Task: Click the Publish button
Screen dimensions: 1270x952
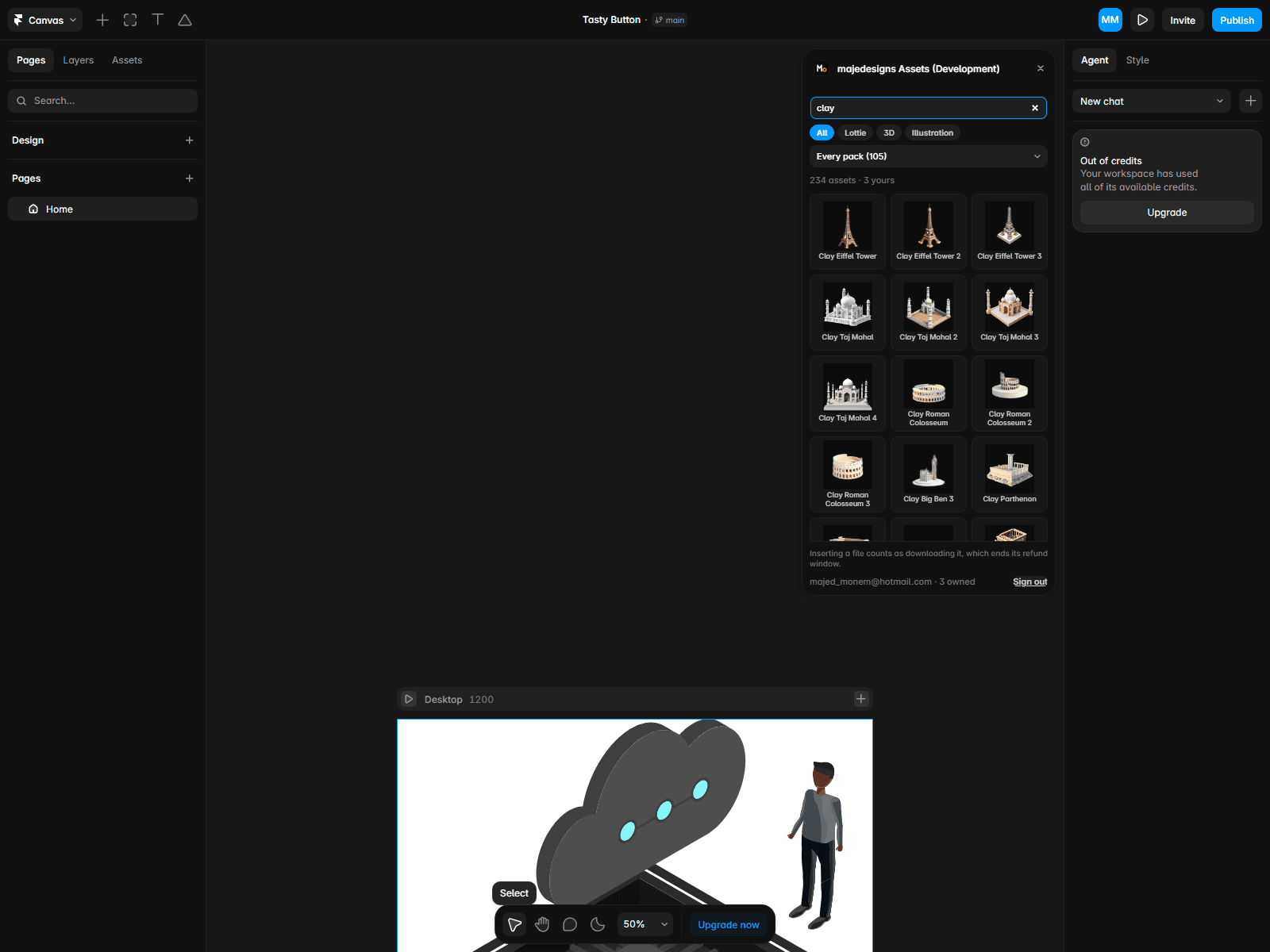Action: click(x=1237, y=20)
